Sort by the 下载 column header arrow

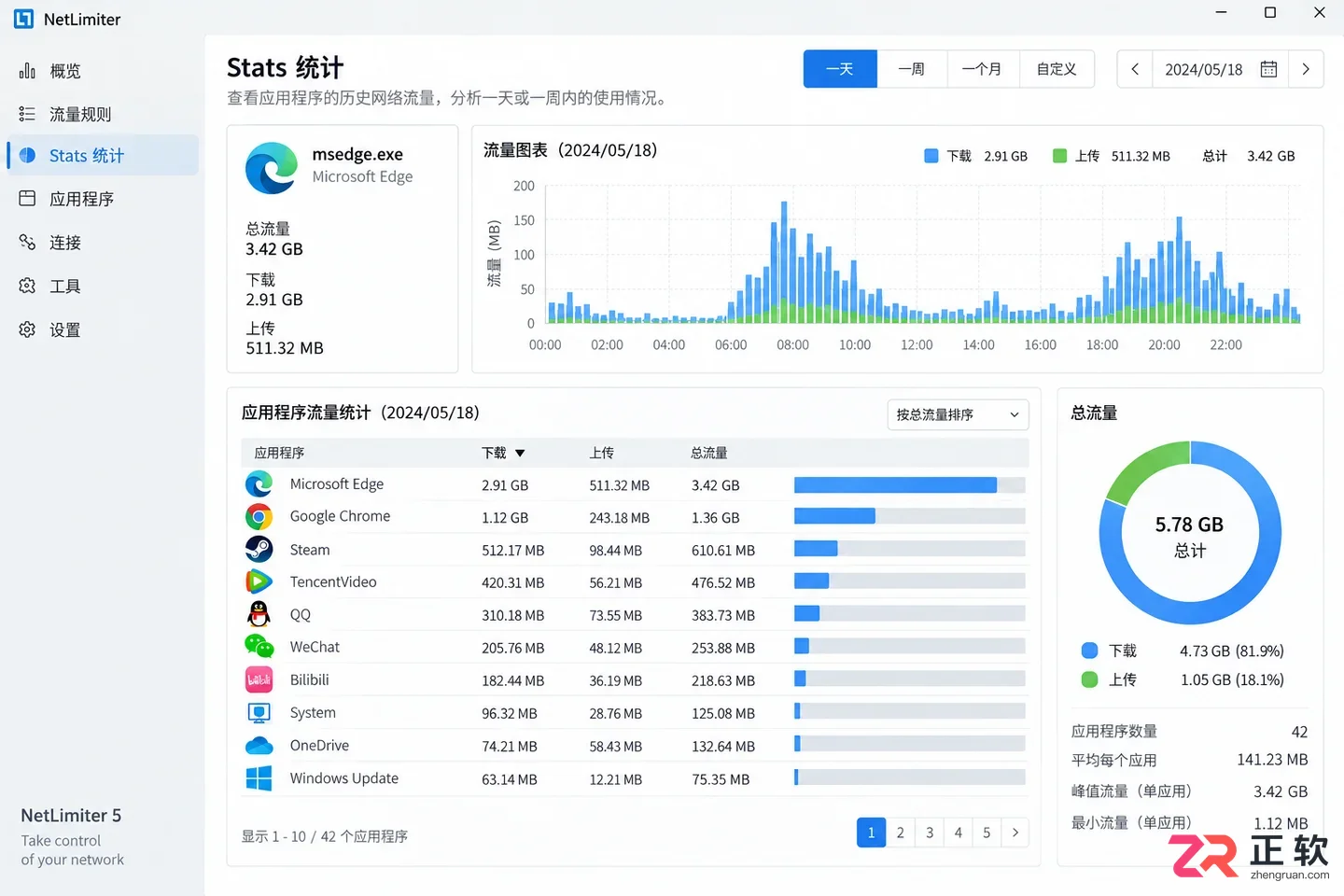click(520, 453)
